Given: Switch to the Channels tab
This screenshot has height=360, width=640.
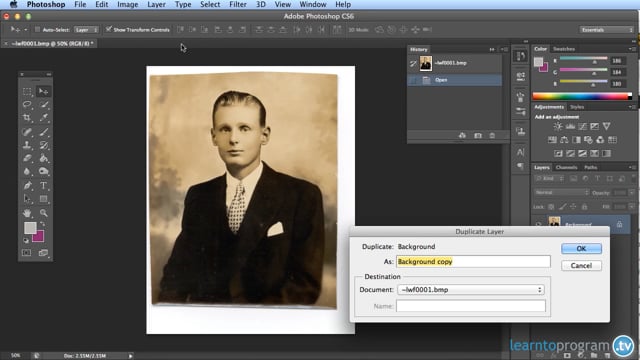Looking at the screenshot, I should tap(566, 167).
